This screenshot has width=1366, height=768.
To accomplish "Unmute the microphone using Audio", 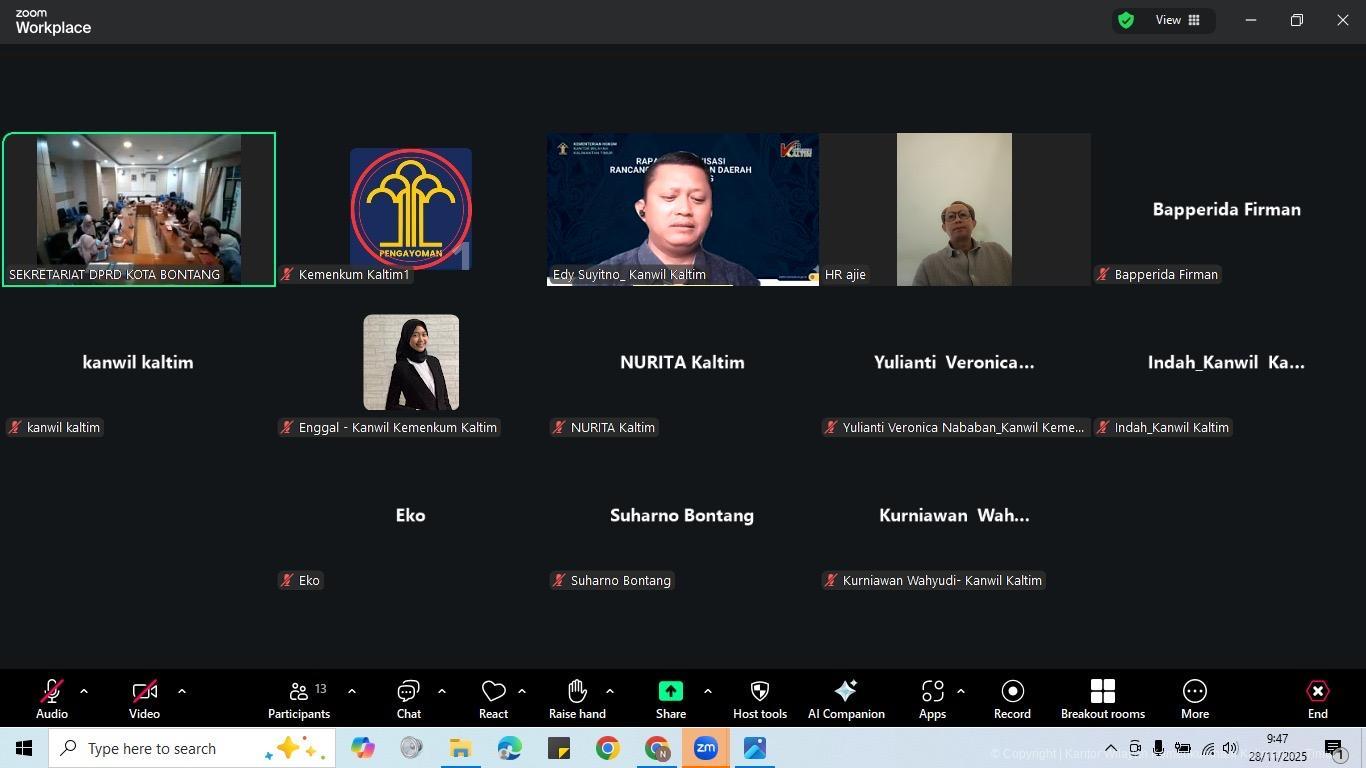I will click(x=52, y=699).
